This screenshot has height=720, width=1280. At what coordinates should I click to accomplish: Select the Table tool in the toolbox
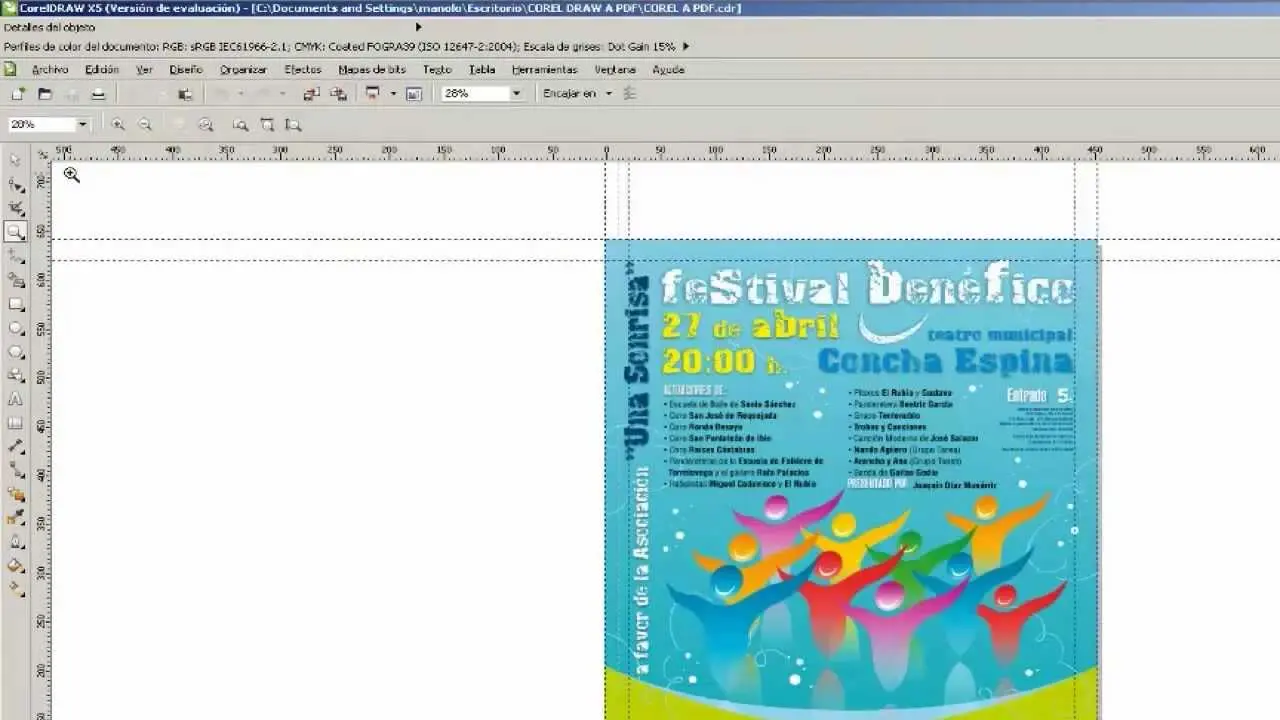pos(15,423)
